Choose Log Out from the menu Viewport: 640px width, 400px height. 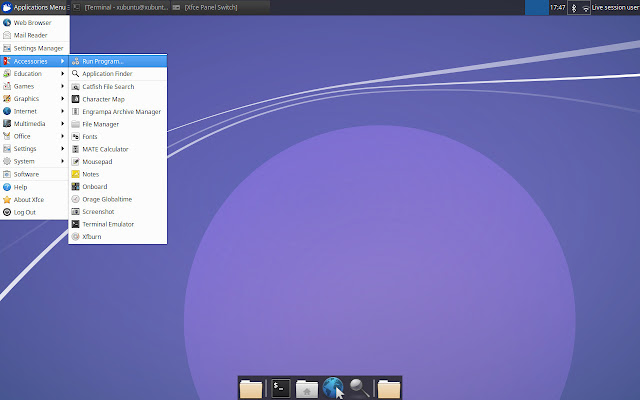(x=34, y=213)
